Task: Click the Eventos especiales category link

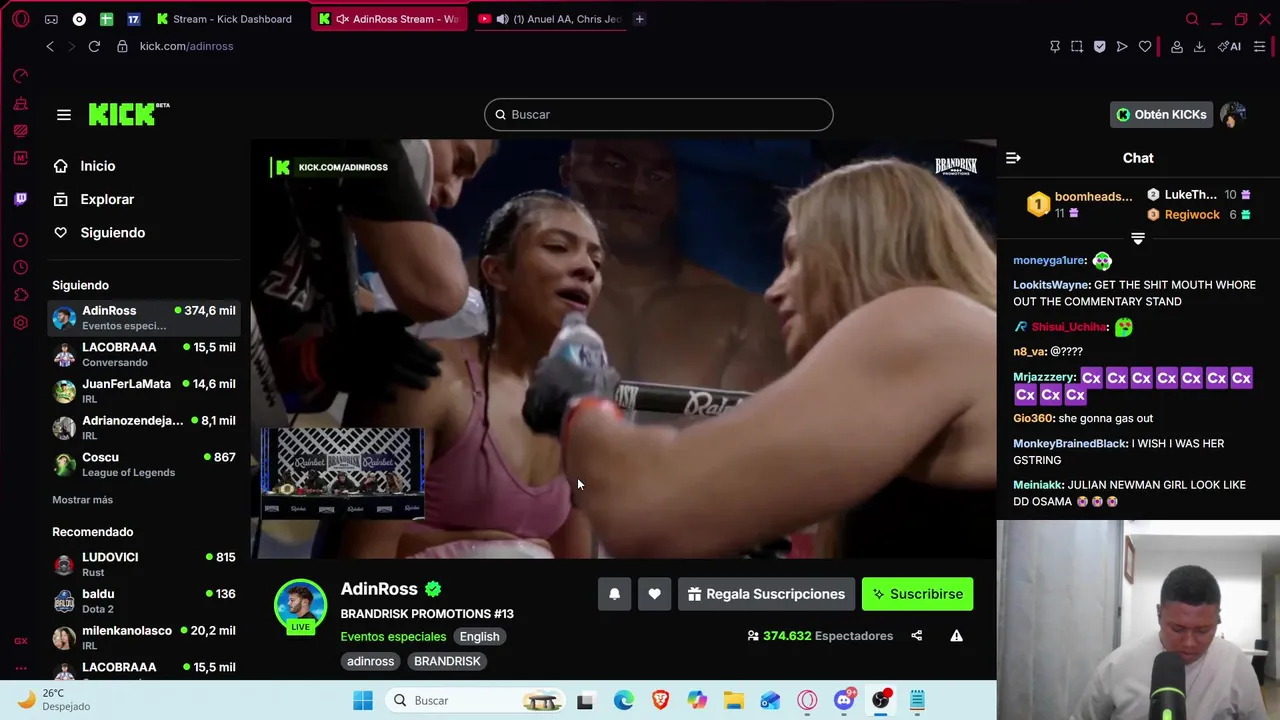Action: (x=393, y=637)
